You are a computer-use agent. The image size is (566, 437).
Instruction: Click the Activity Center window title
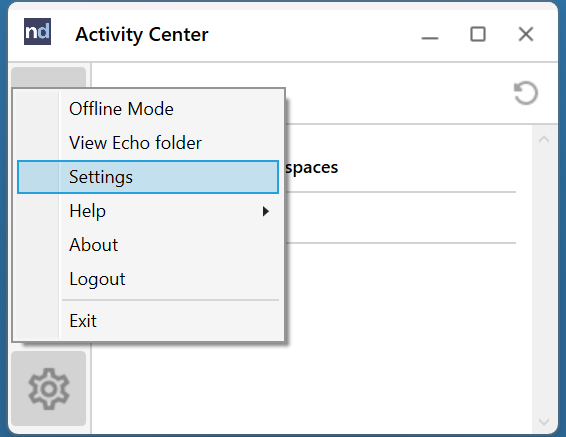(142, 35)
